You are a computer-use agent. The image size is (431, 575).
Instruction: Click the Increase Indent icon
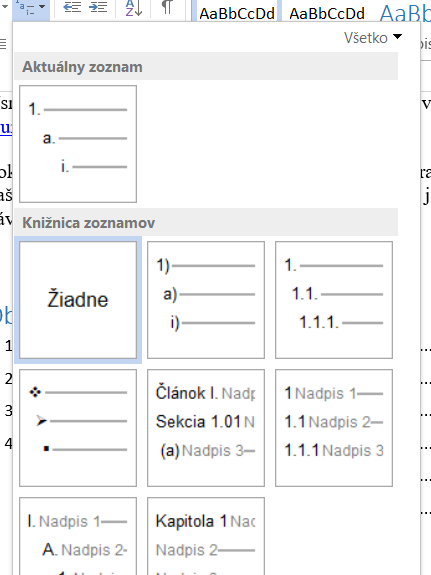coord(98,7)
